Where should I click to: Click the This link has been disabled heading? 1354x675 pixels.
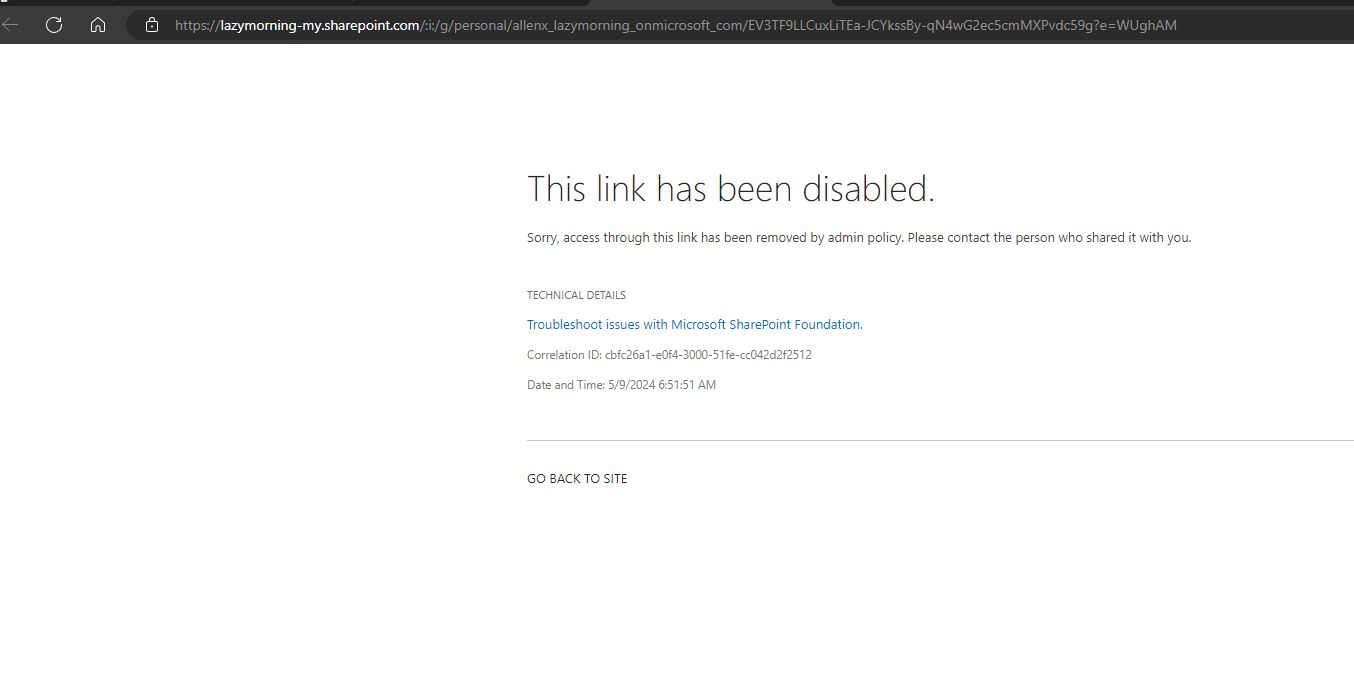pos(731,188)
